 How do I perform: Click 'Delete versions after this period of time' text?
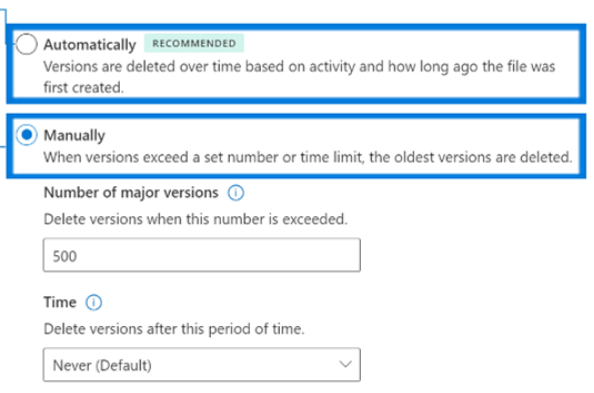[174, 329]
